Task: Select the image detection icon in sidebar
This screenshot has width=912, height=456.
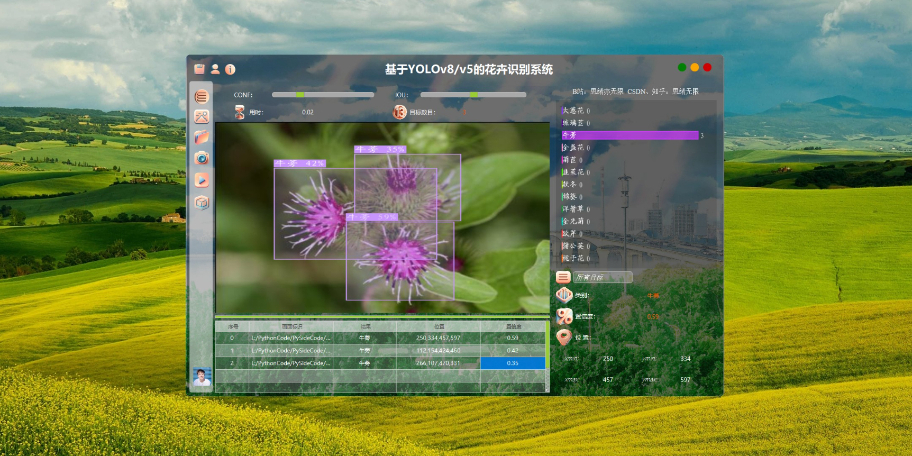Action: 202,116
